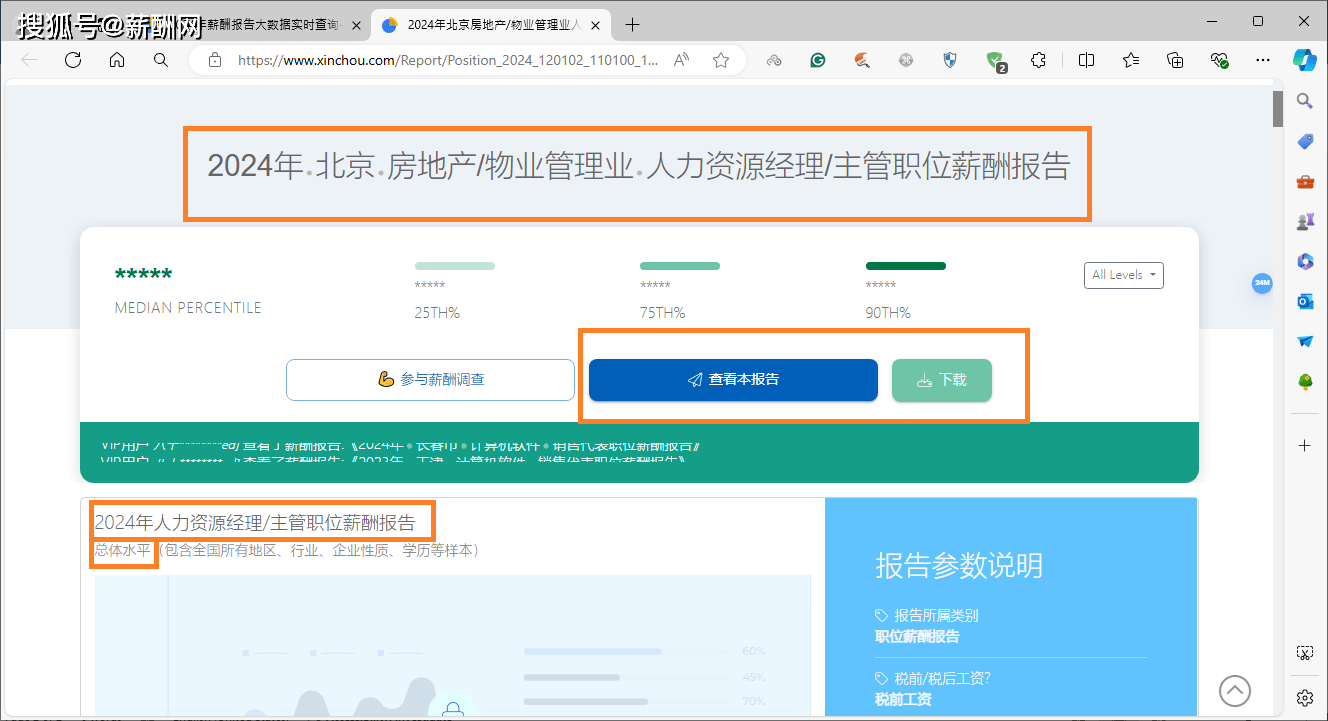
Task: Open the Favorites list
Action: 1131,60
